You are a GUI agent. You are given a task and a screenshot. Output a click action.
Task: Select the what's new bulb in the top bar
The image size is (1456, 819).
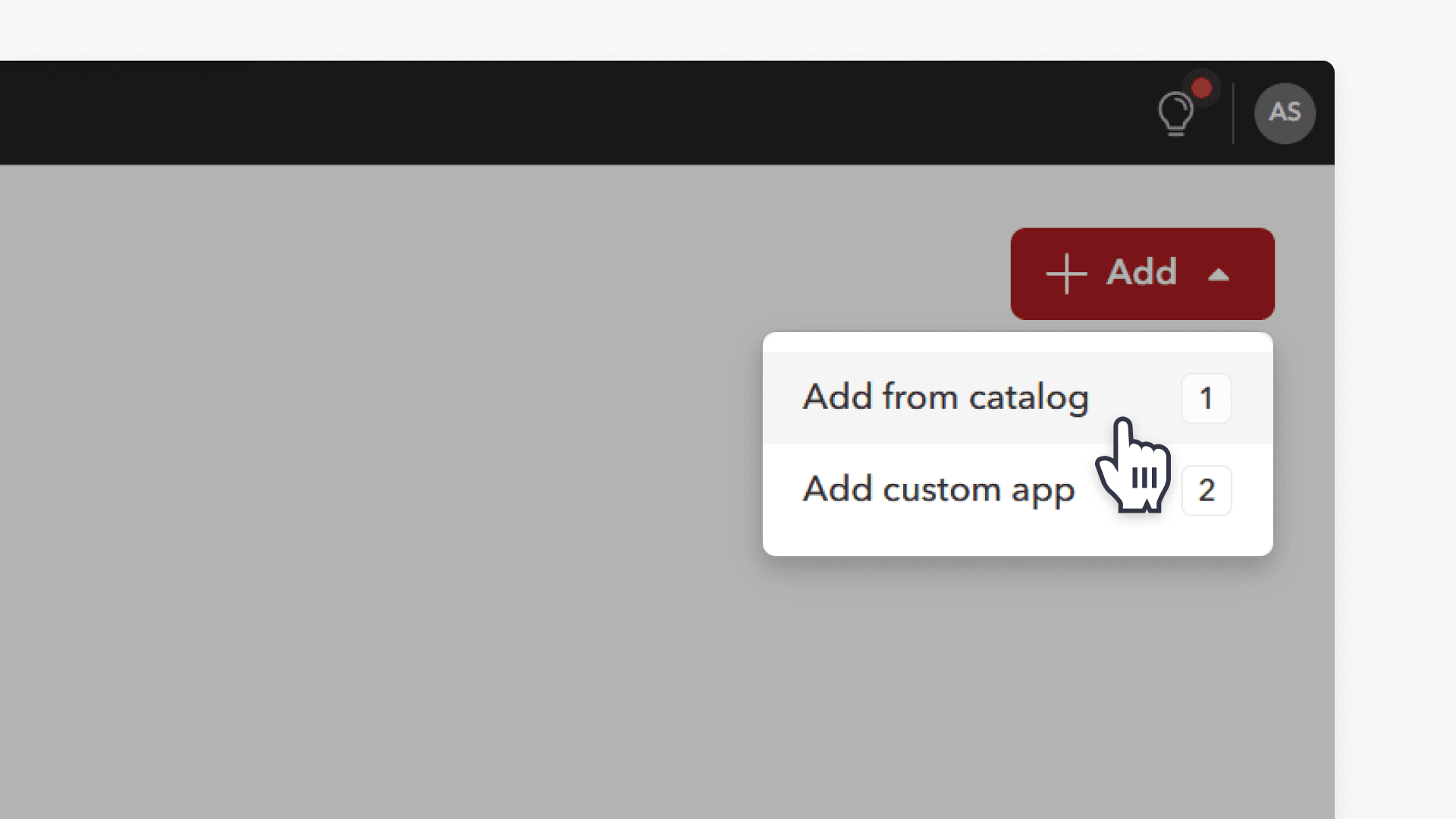(1176, 114)
